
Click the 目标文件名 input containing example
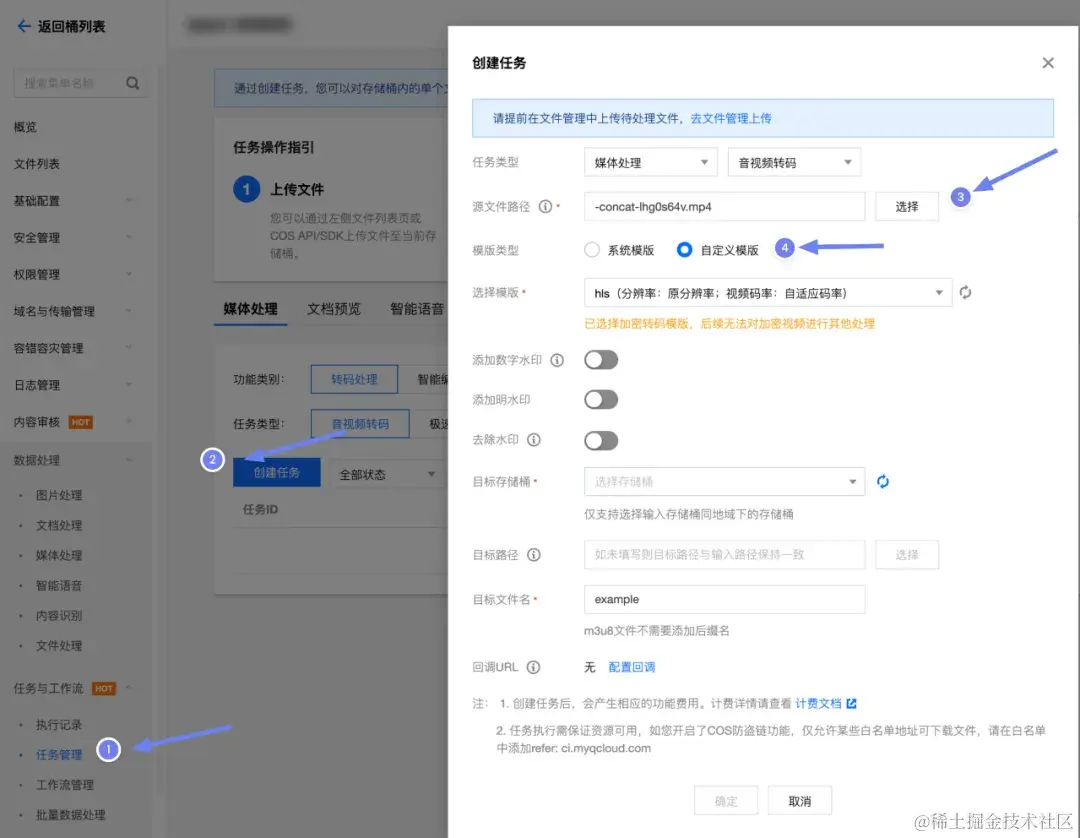[x=724, y=599]
